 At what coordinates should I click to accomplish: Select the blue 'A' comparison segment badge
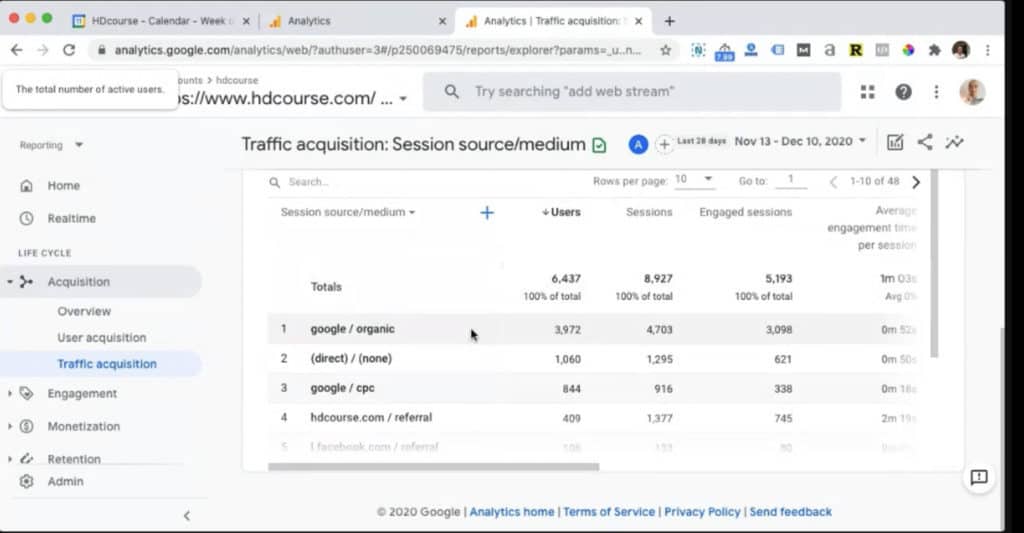[x=638, y=144]
